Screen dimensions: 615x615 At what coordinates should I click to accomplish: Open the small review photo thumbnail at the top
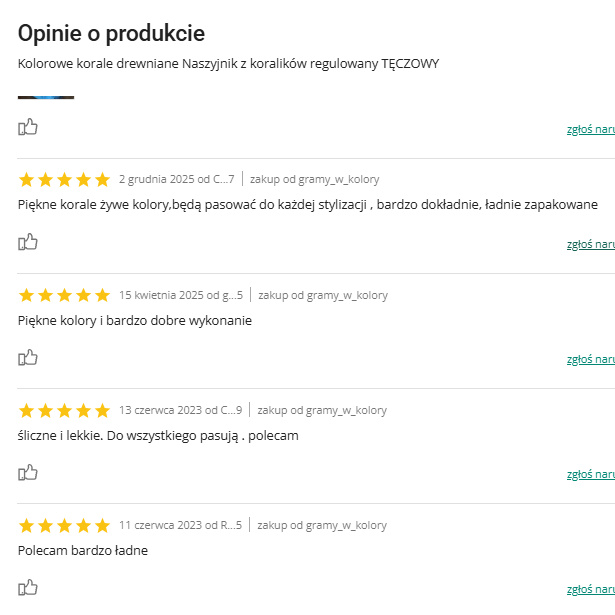[x=46, y=97]
